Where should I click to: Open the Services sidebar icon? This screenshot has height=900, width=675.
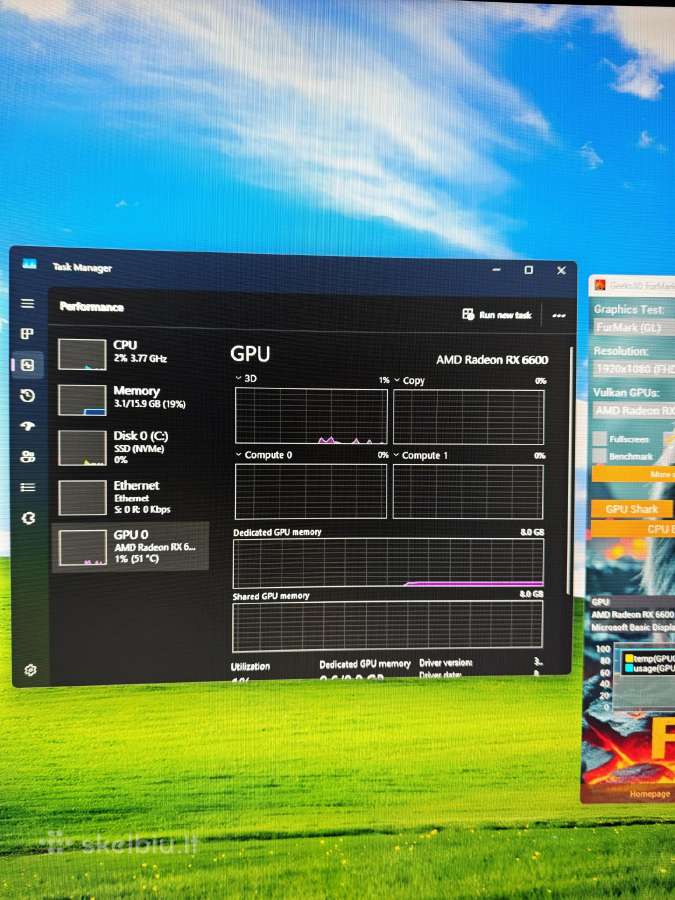[28, 518]
